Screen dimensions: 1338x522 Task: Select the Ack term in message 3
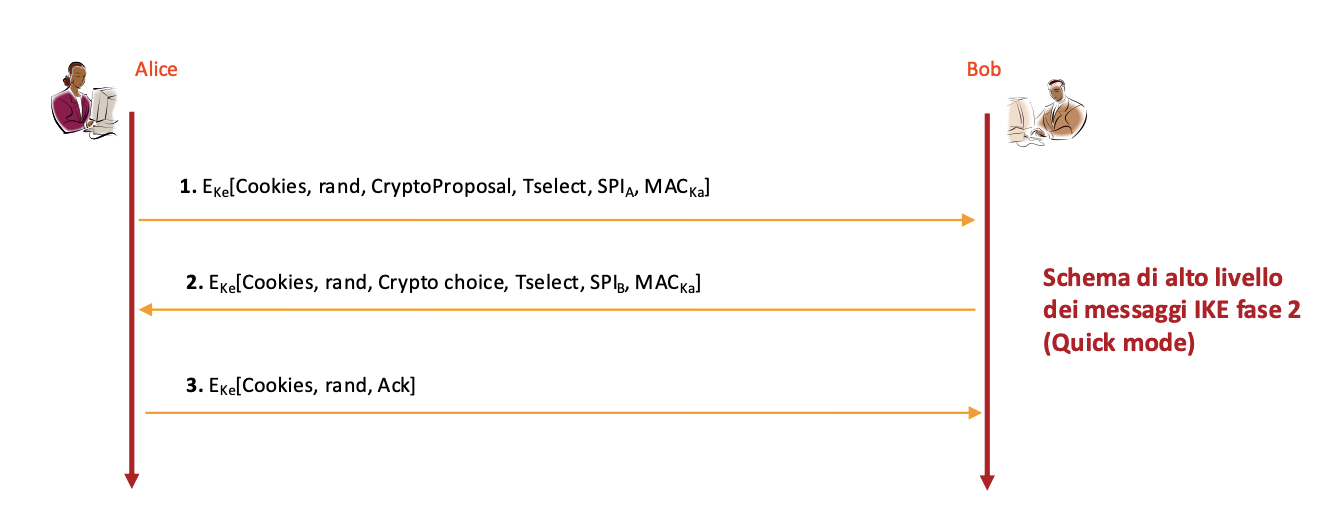[393, 385]
